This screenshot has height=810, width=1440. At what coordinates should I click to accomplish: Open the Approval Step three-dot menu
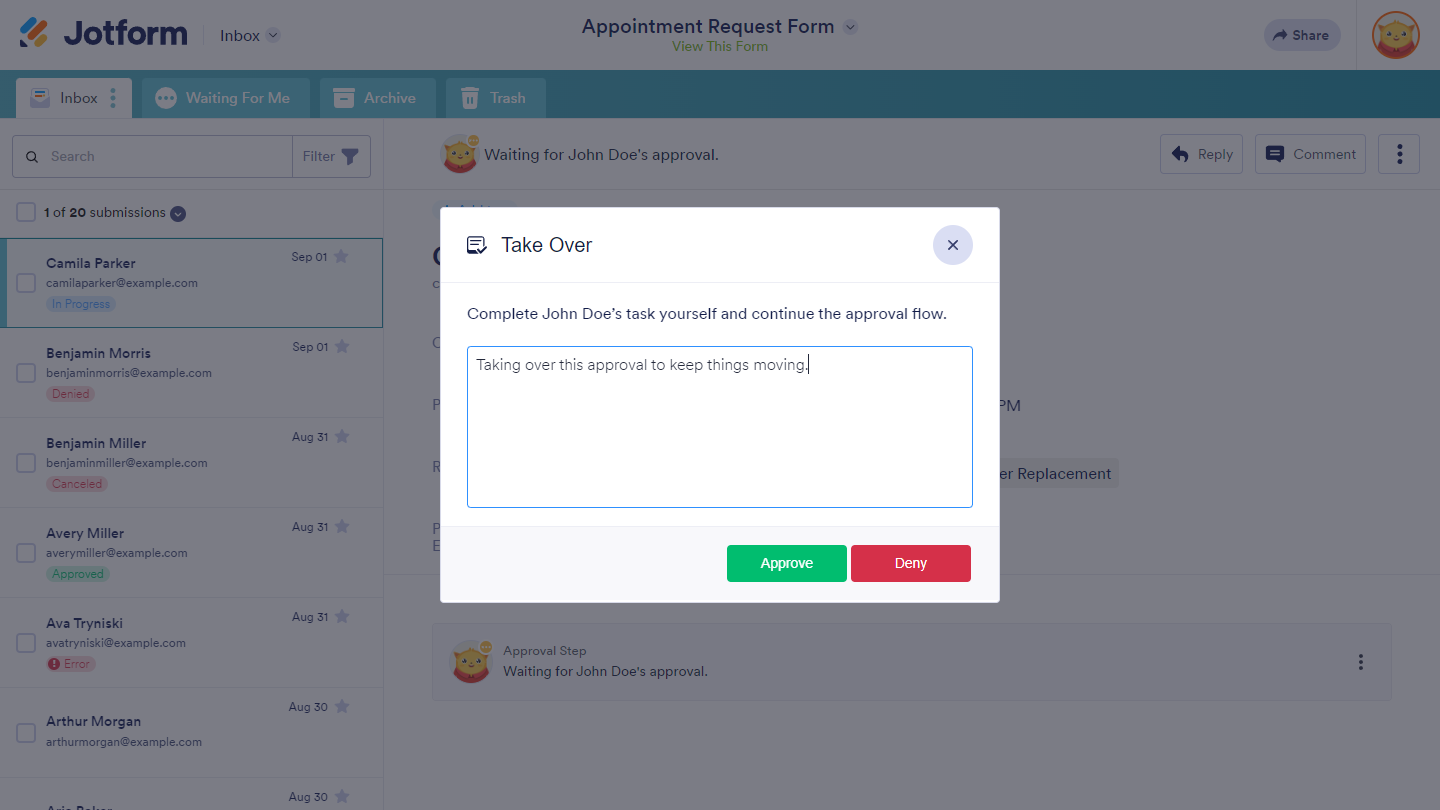tap(1360, 662)
